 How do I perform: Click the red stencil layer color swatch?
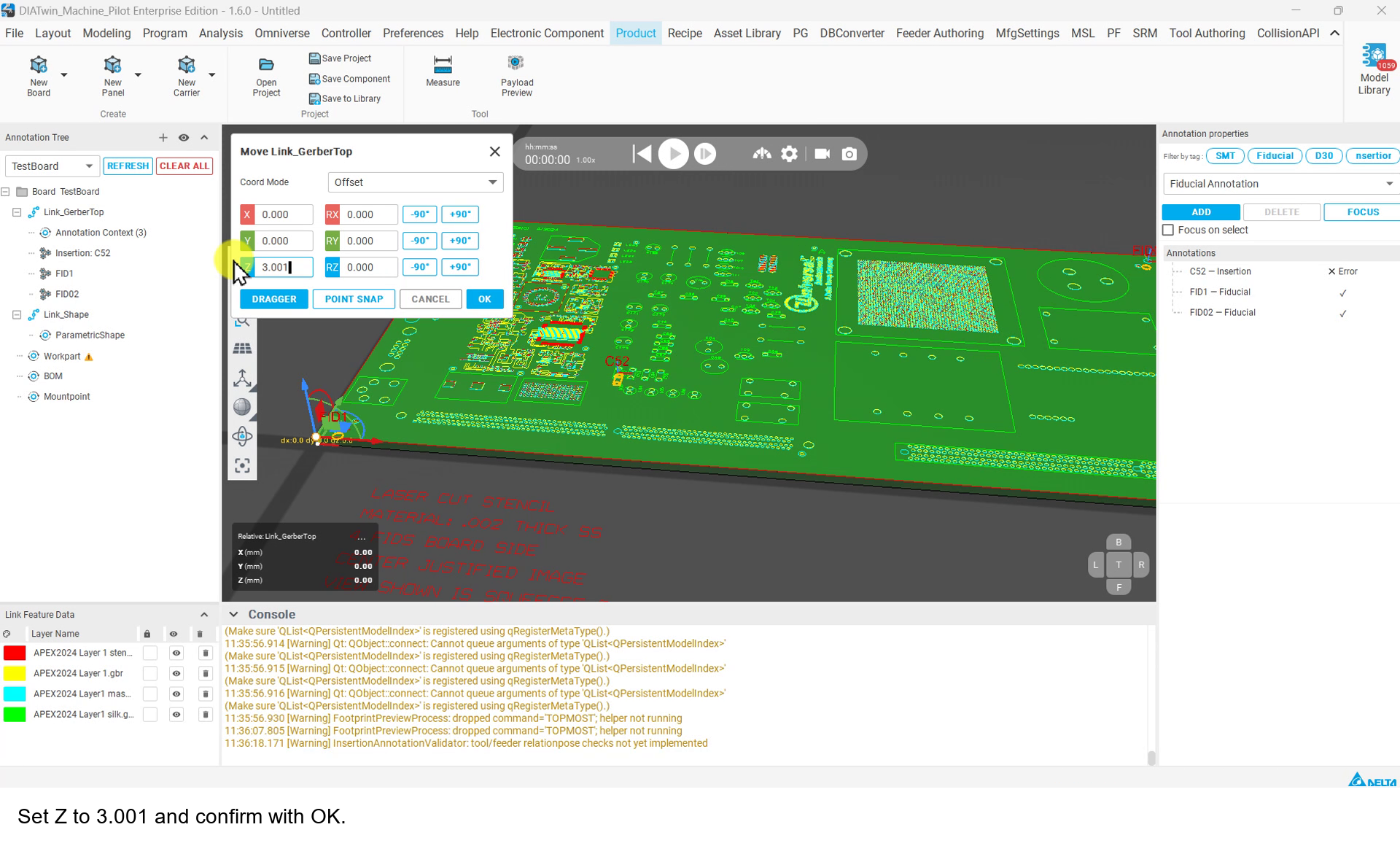click(x=15, y=653)
